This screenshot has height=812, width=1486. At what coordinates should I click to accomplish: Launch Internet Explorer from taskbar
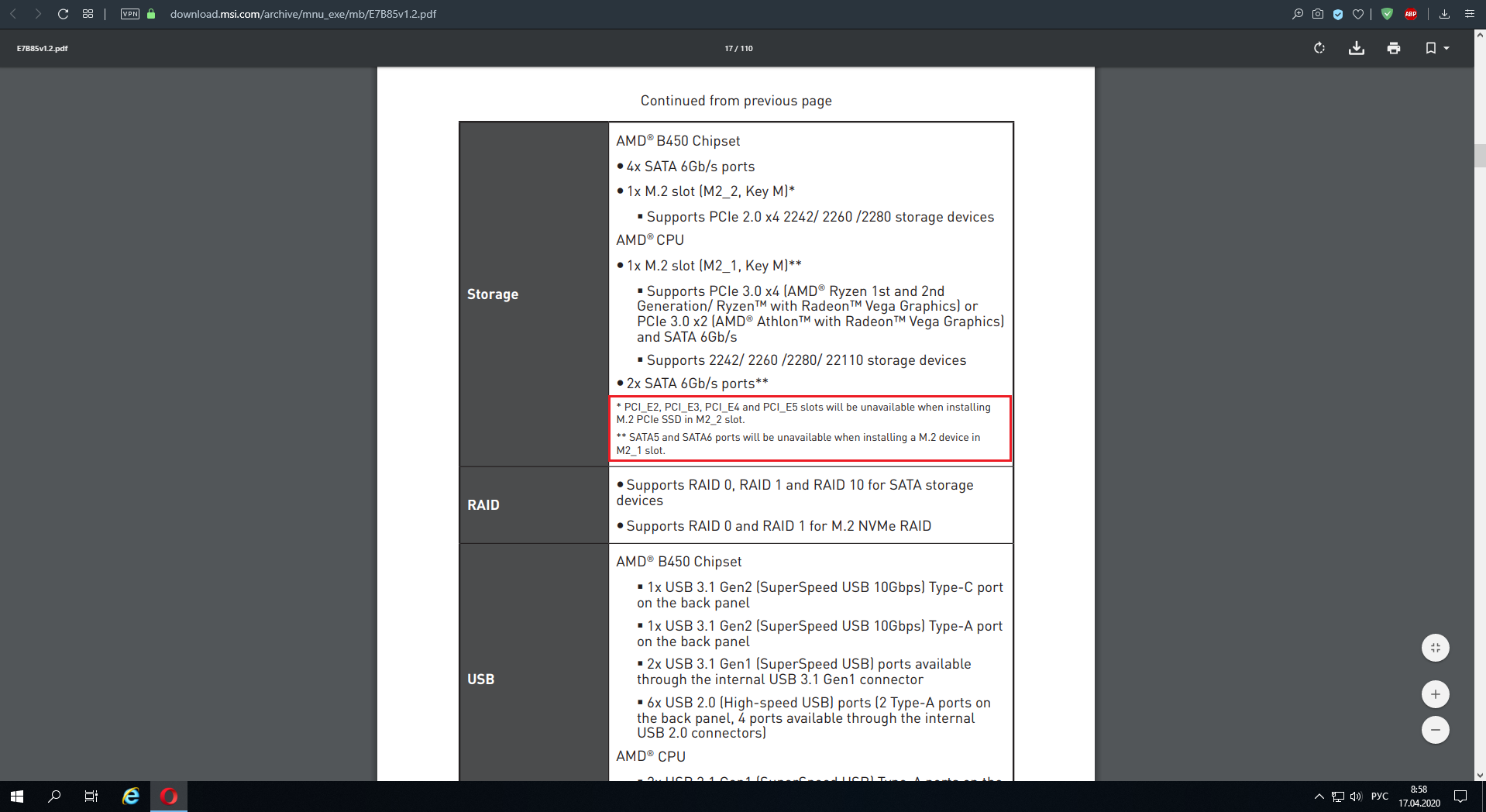[131, 797]
